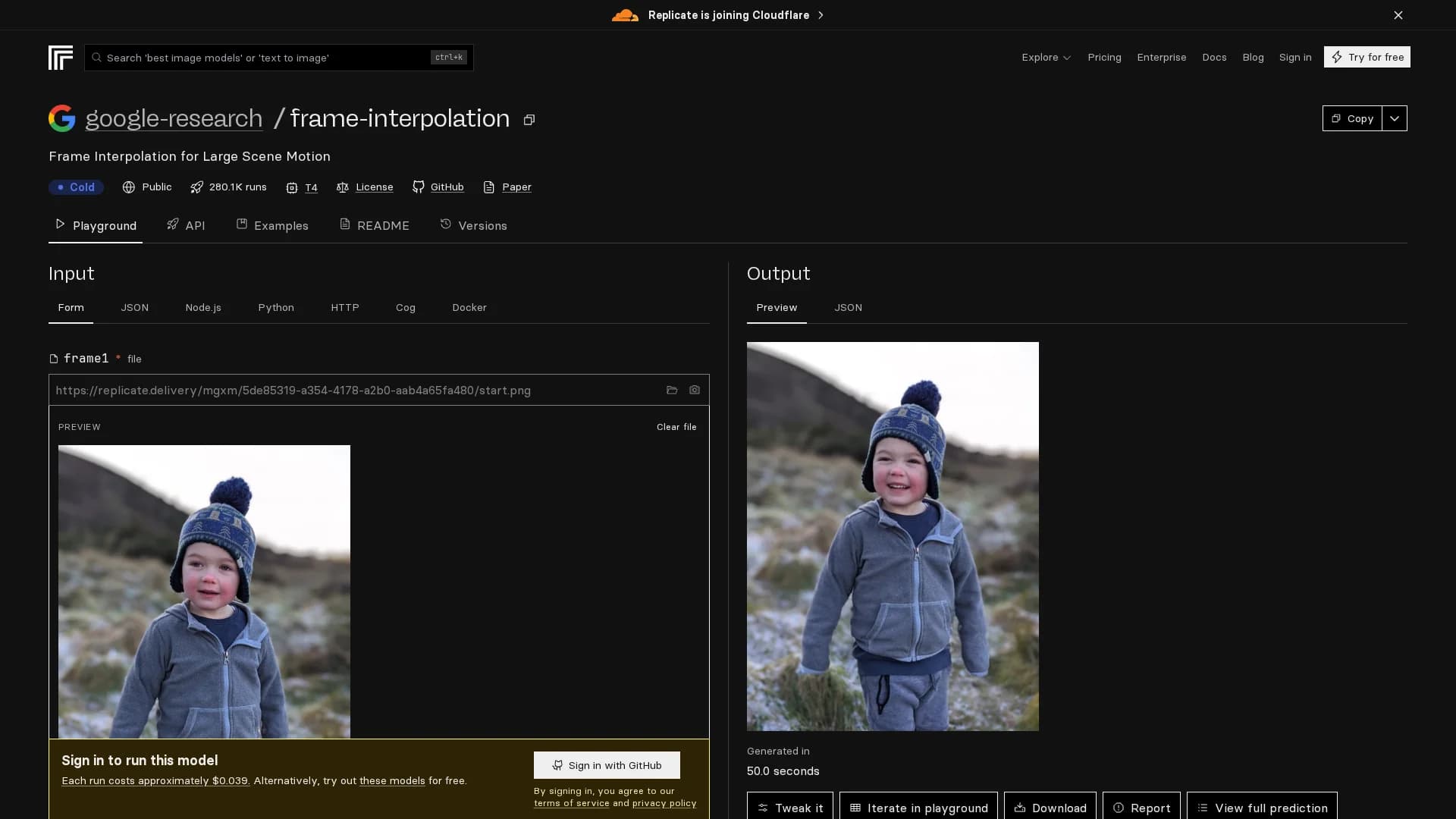Click the output preview image
The image size is (1456, 819).
pos(893,536)
